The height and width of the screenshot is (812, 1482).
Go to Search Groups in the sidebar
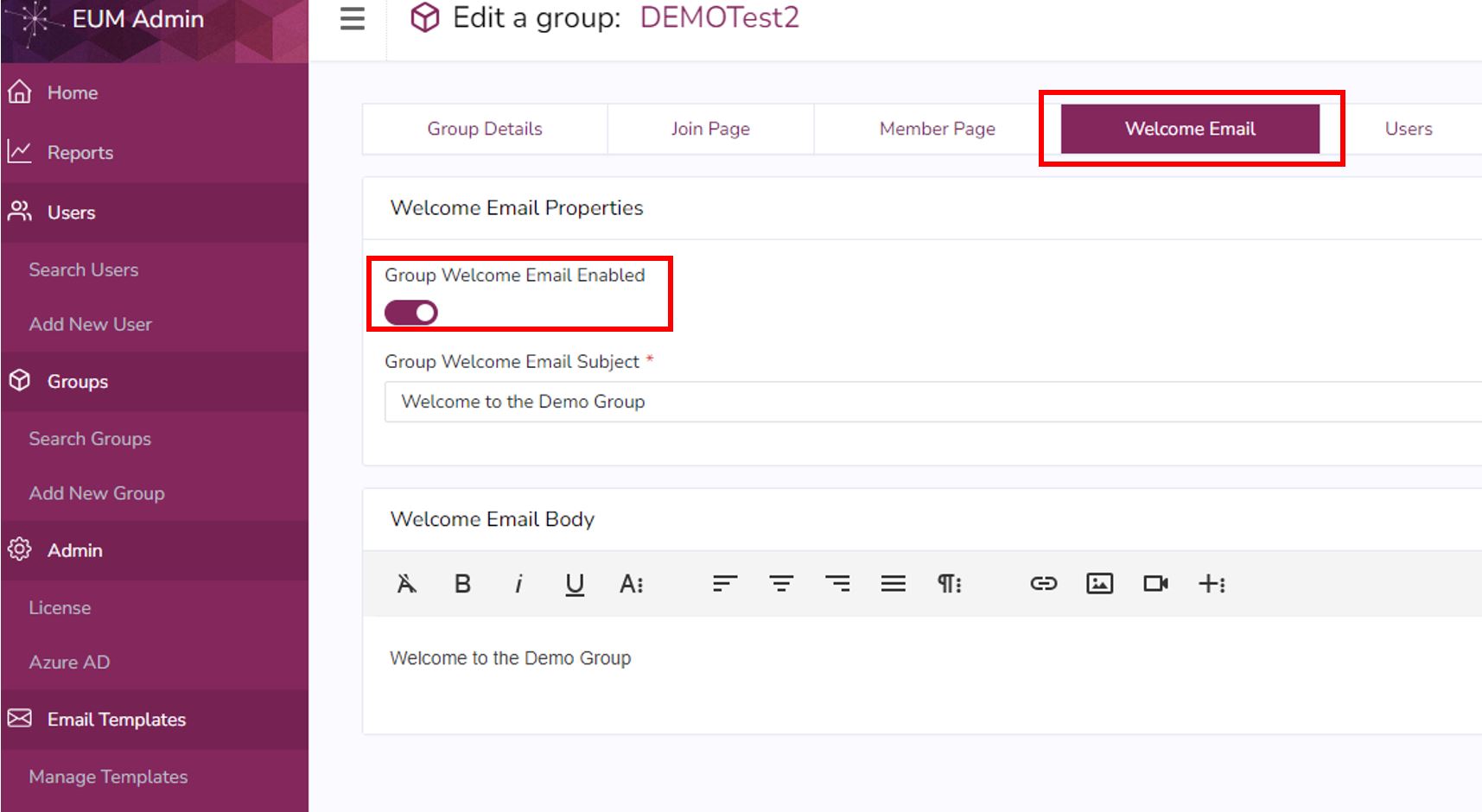pos(90,438)
